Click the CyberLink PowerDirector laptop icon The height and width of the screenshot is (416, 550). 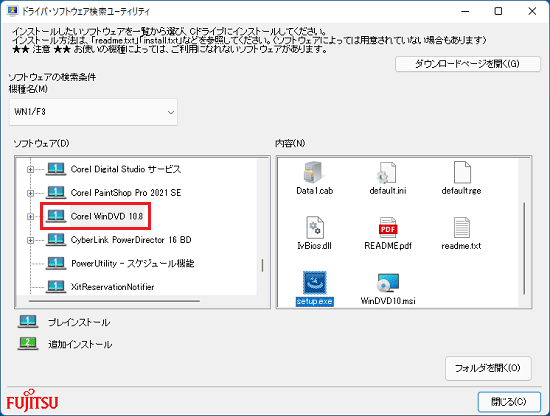point(56,240)
